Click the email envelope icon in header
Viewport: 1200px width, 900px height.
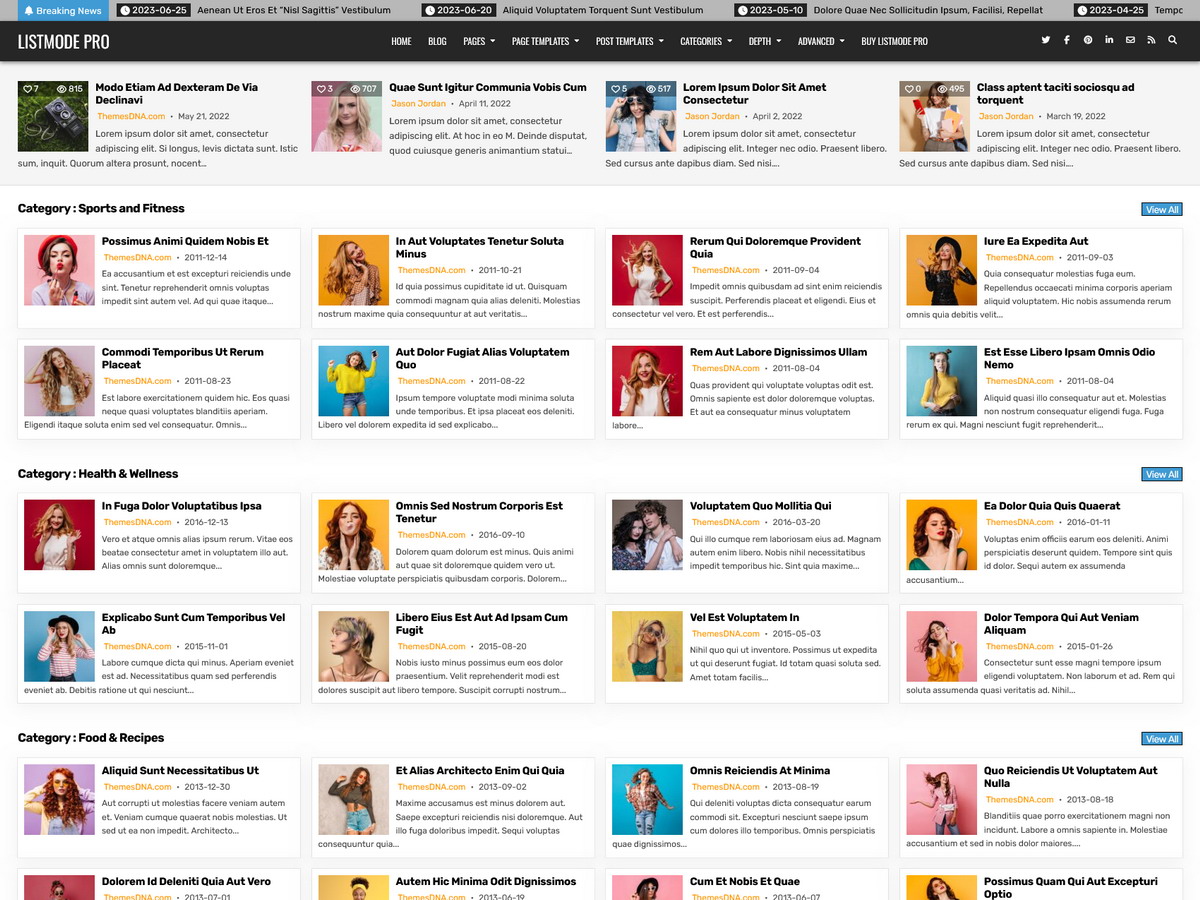point(1130,41)
